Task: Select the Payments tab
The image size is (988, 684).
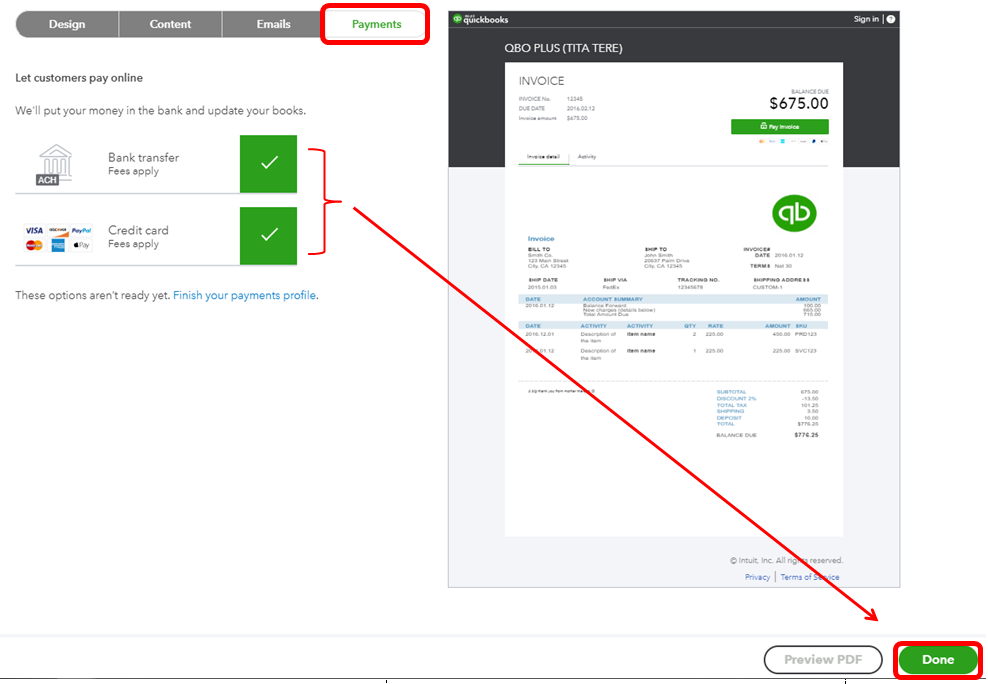Action: tap(376, 24)
